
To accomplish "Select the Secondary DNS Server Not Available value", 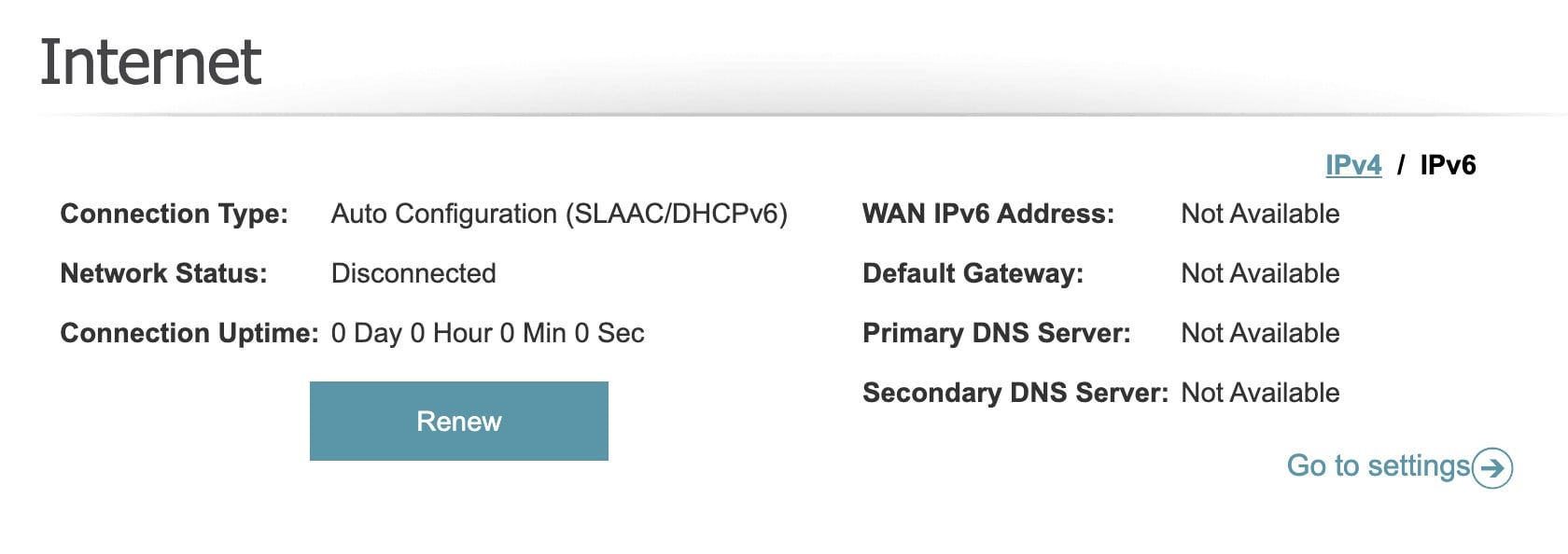I will 1260,393.
